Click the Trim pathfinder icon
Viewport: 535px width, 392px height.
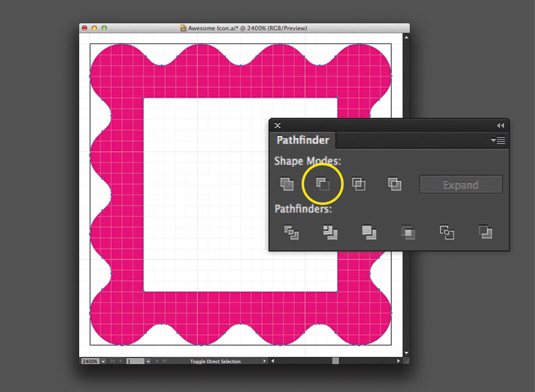tap(330, 233)
